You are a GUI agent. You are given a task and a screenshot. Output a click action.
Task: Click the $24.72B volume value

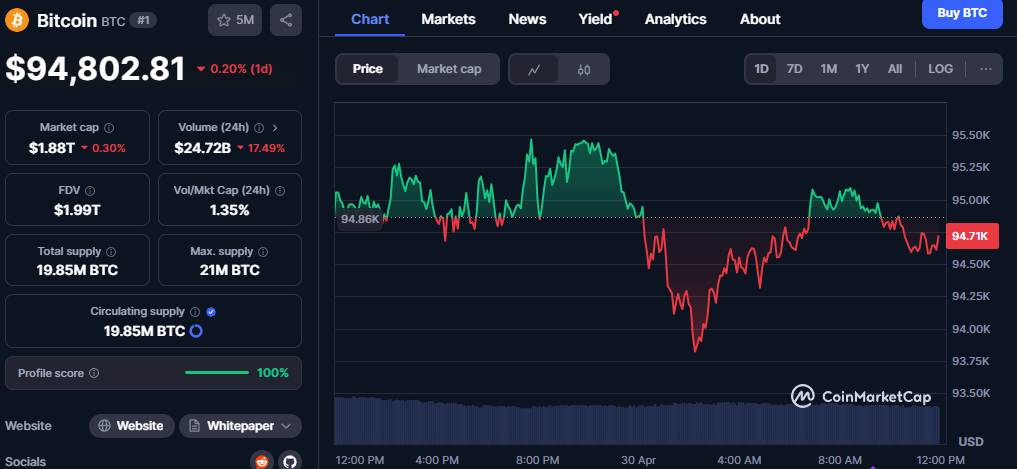[202, 148]
